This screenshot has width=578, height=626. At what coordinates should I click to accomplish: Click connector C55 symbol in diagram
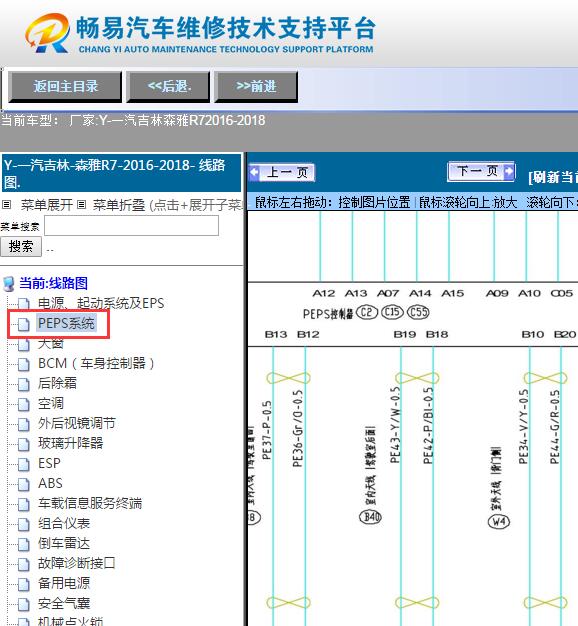click(418, 312)
